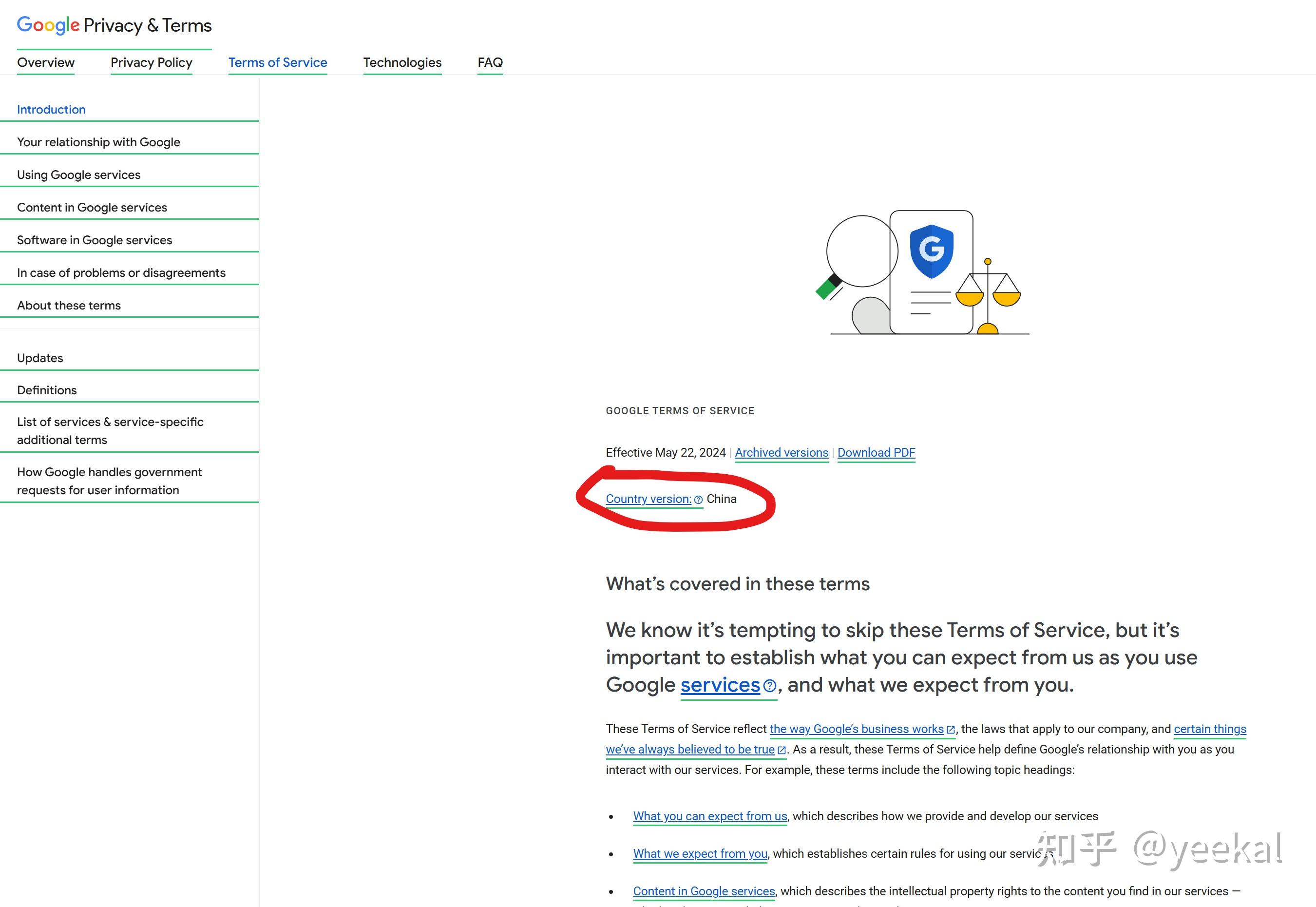Viewport: 1316px width, 907px height.
Task: Open What you can expect from us
Action: coord(709,816)
